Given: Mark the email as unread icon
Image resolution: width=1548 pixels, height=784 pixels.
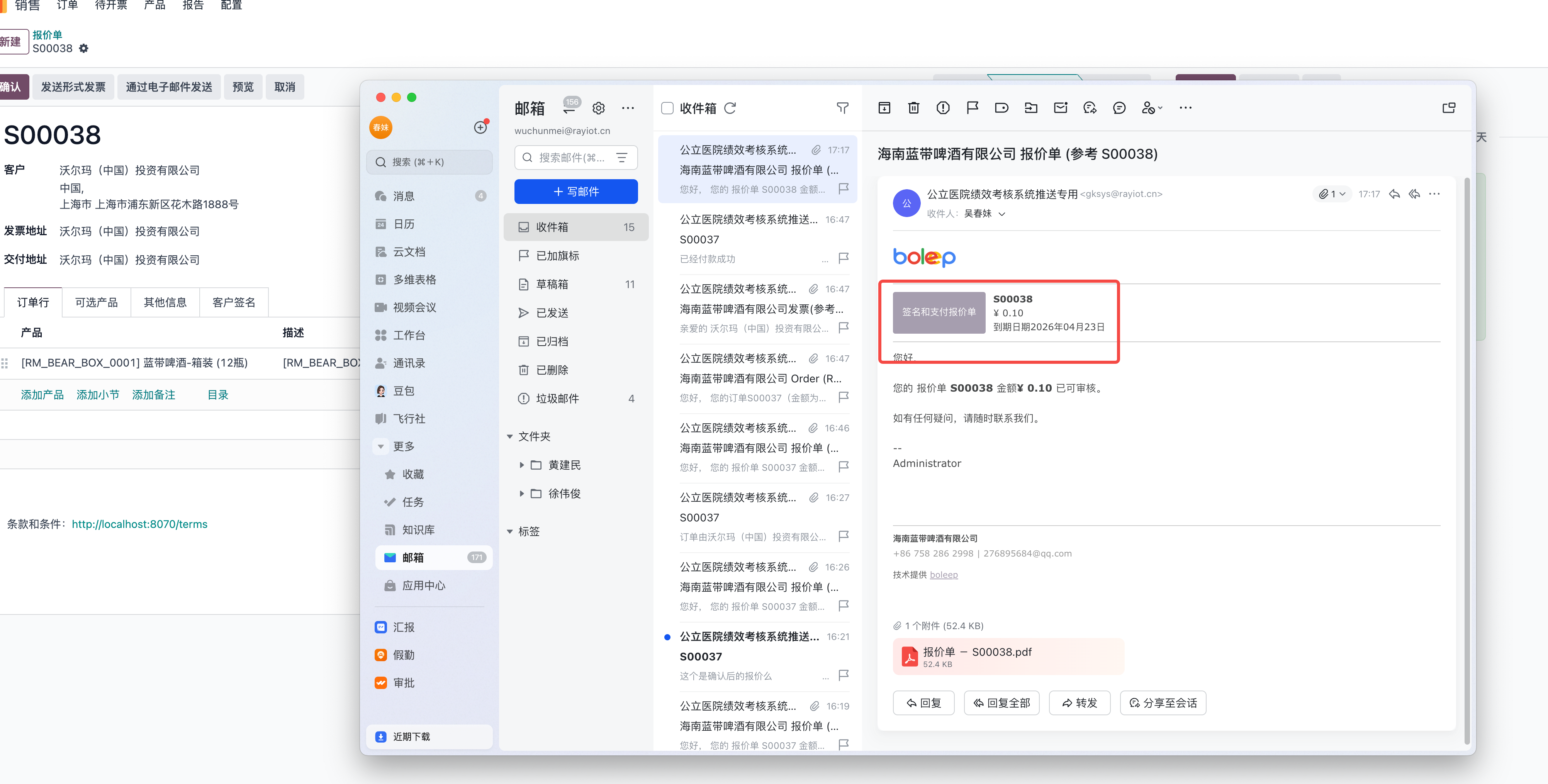Looking at the screenshot, I should [x=1061, y=108].
